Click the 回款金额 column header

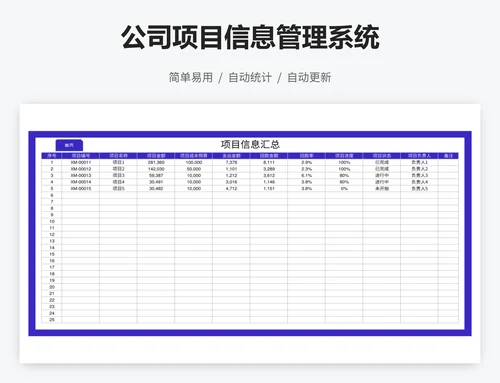click(269, 156)
